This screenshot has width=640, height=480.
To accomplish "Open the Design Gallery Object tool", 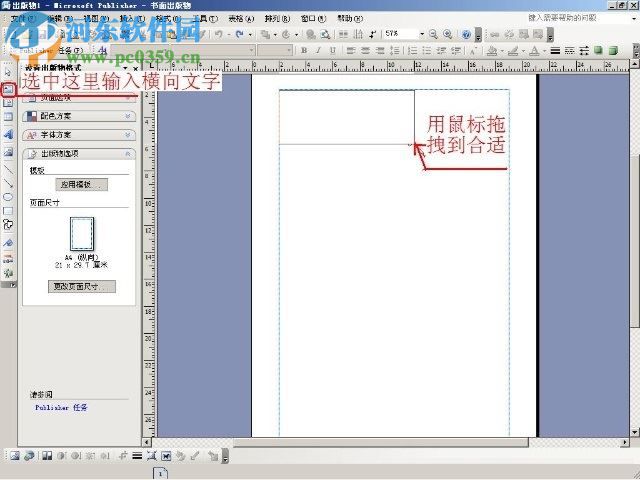I will click(x=8, y=259).
